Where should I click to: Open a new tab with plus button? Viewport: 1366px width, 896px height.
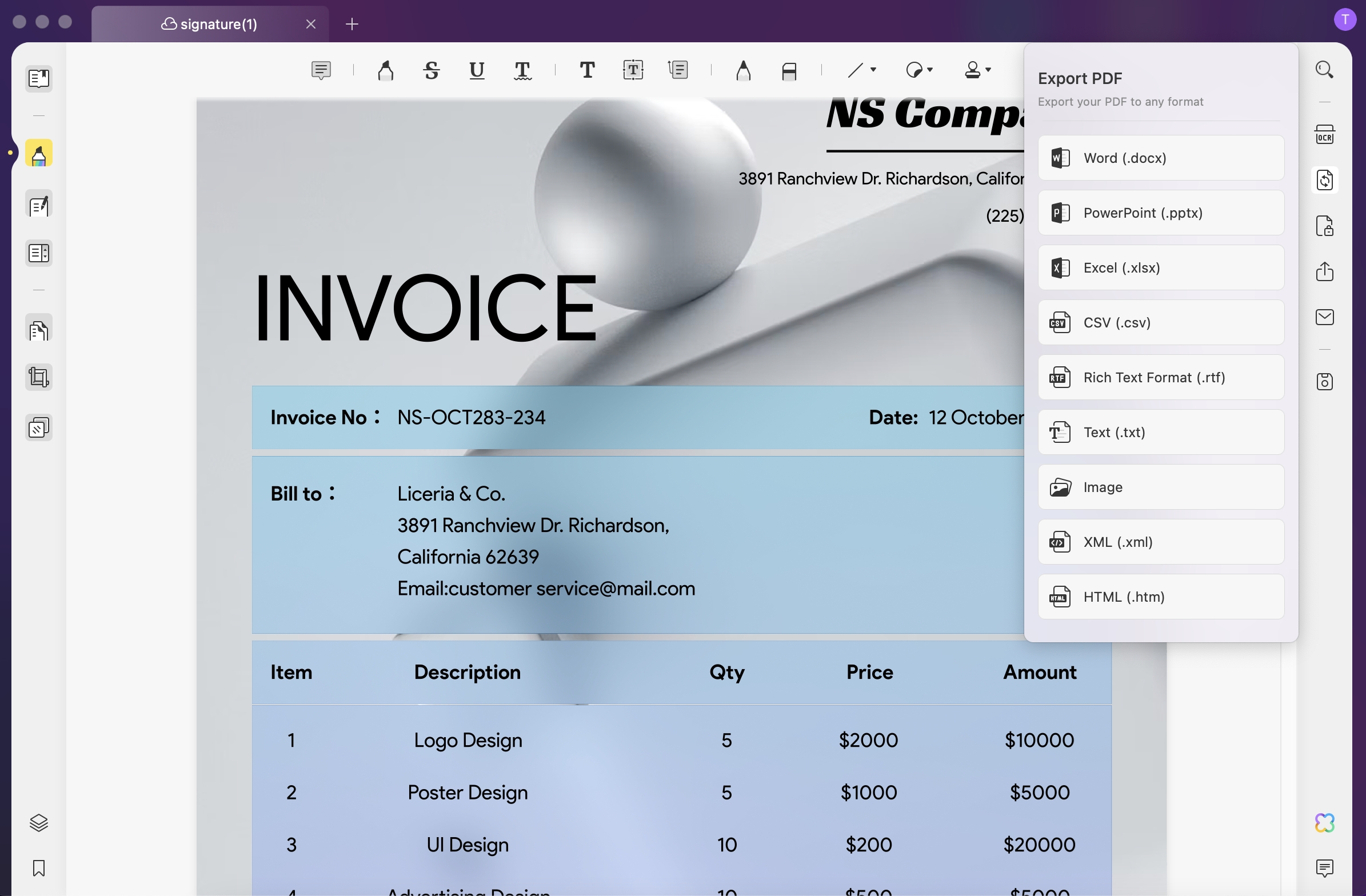352,24
